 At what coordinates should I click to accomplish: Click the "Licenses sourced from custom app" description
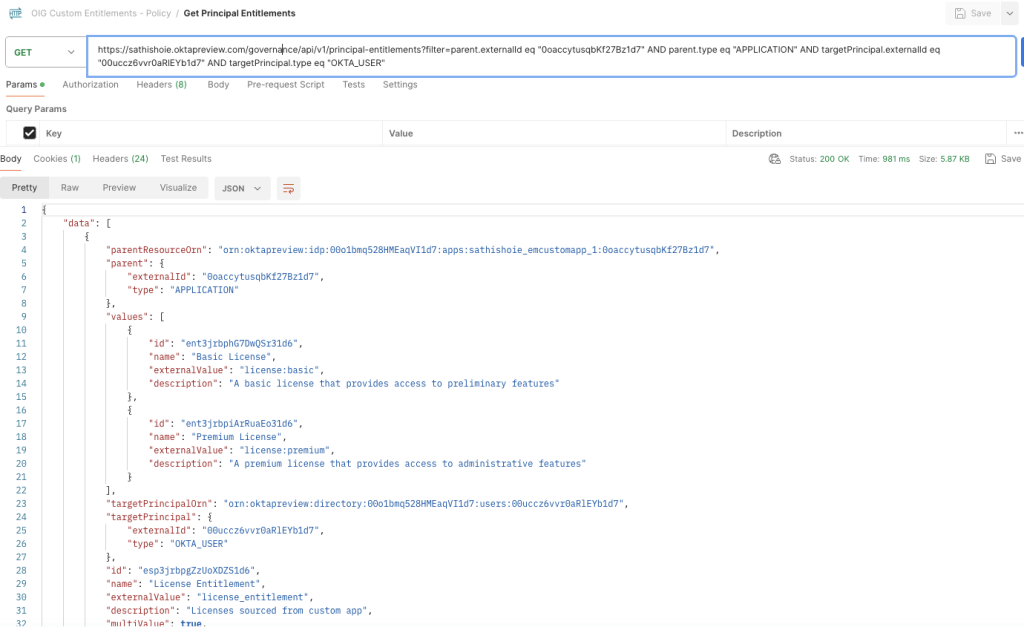[x=277, y=611]
